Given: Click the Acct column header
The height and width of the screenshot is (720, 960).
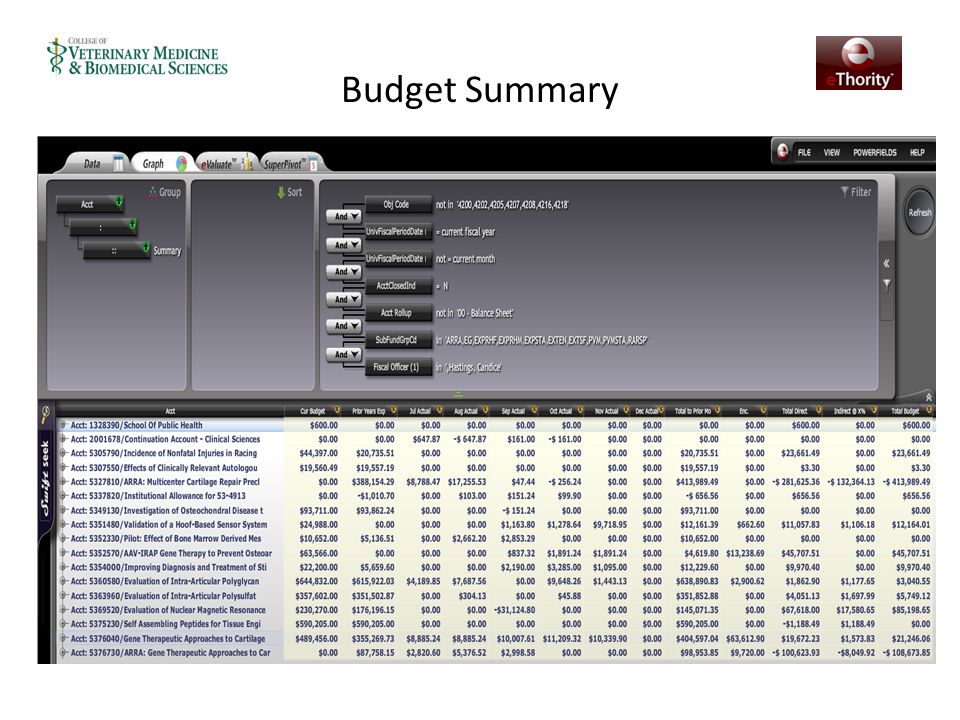Looking at the screenshot, I should click(x=170, y=410).
